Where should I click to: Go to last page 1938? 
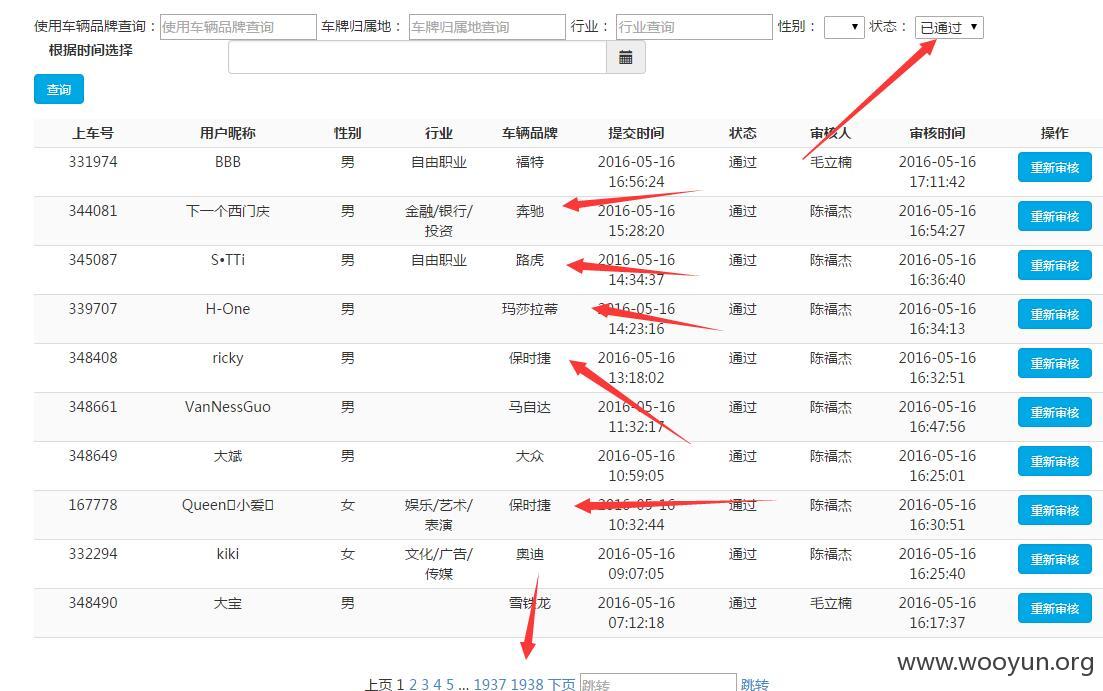[x=527, y=684]
